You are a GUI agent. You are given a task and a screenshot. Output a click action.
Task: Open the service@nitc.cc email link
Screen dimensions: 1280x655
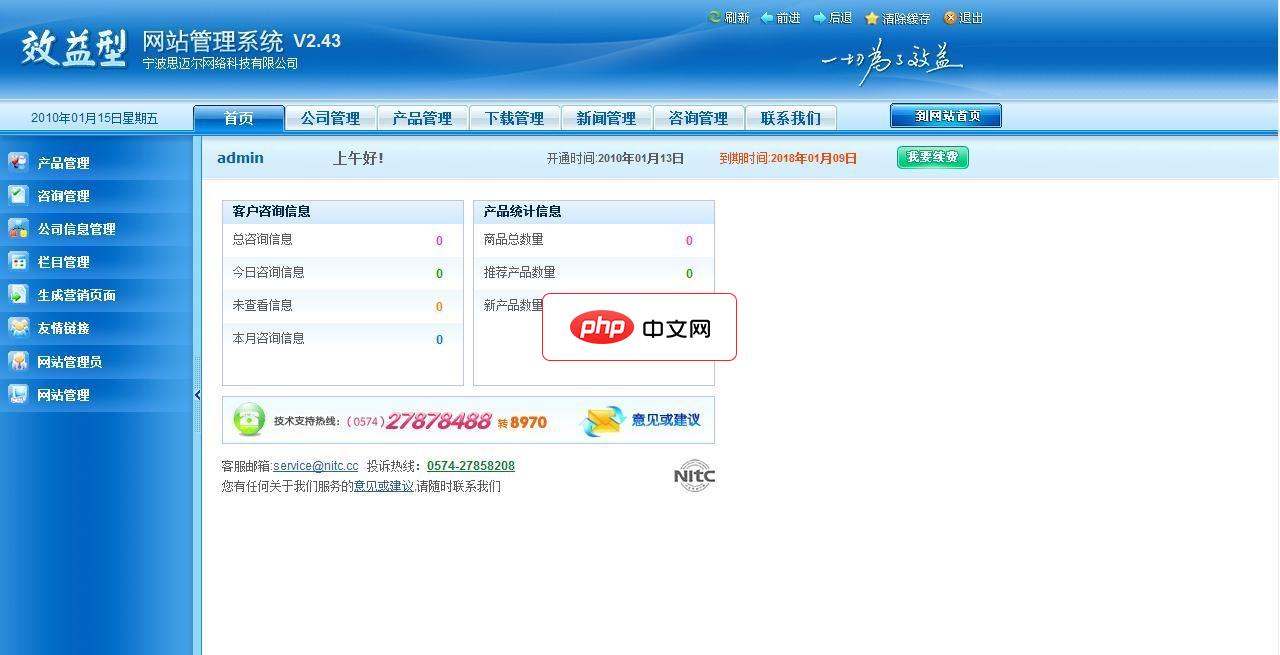click(x=315, y=465)
